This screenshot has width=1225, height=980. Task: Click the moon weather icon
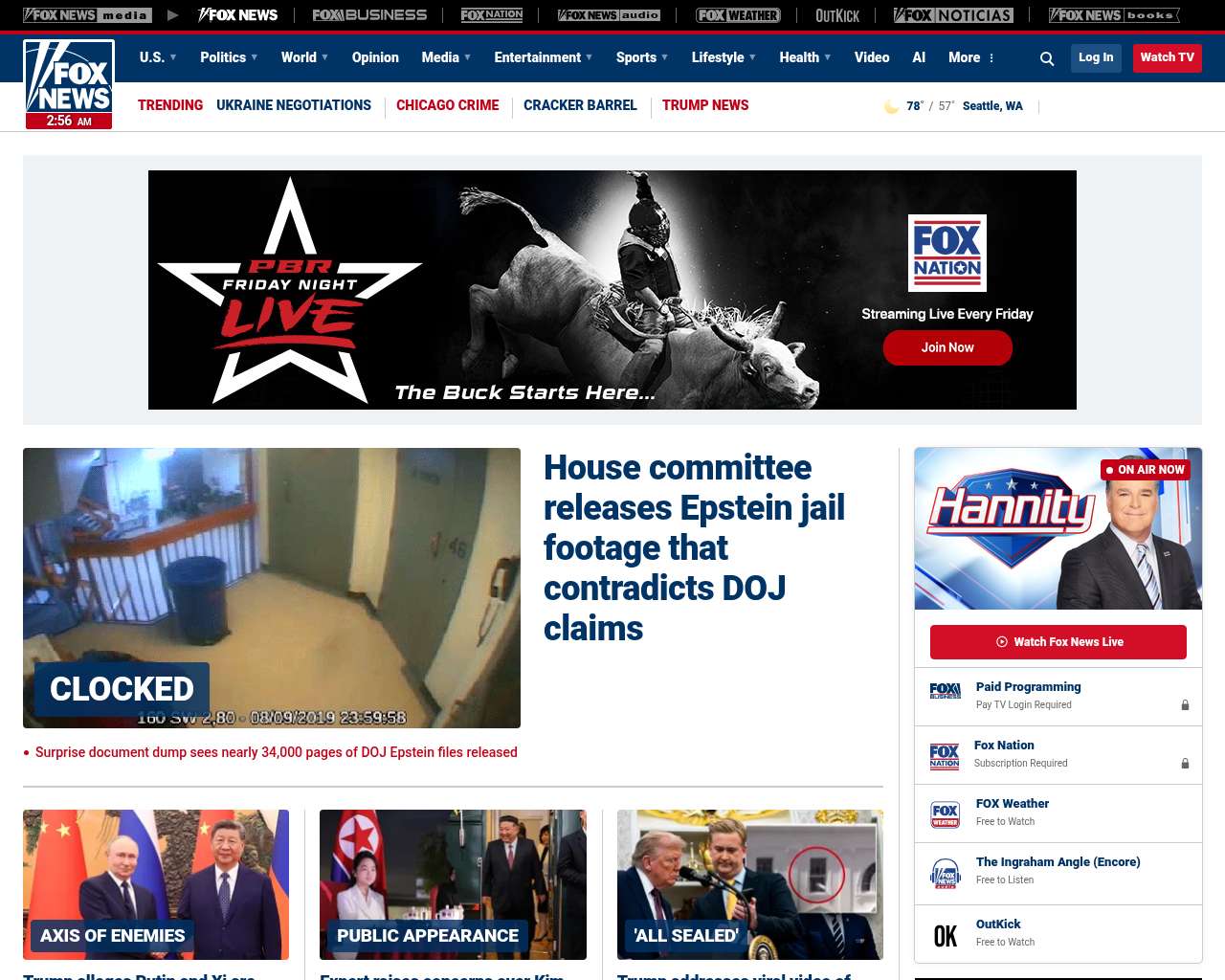point(891,106)
